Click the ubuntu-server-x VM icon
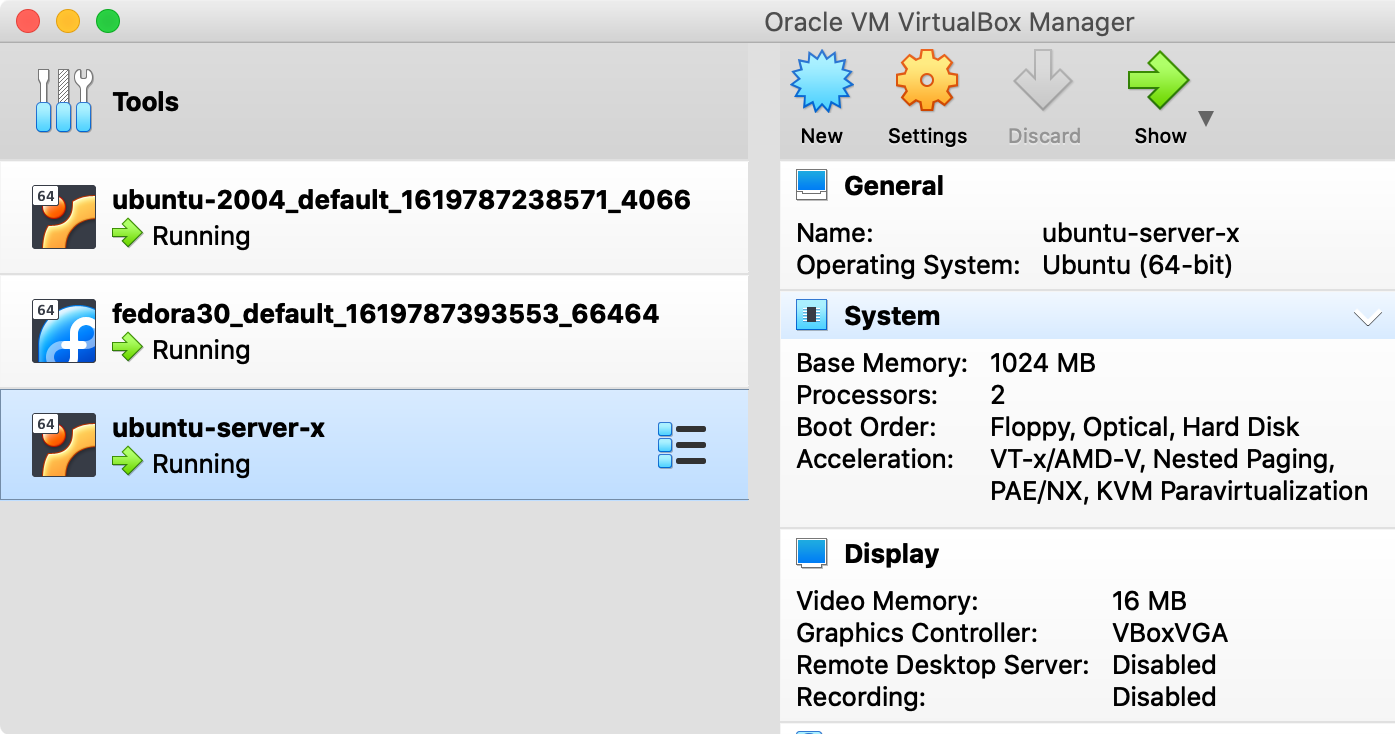 pos(64,445)
